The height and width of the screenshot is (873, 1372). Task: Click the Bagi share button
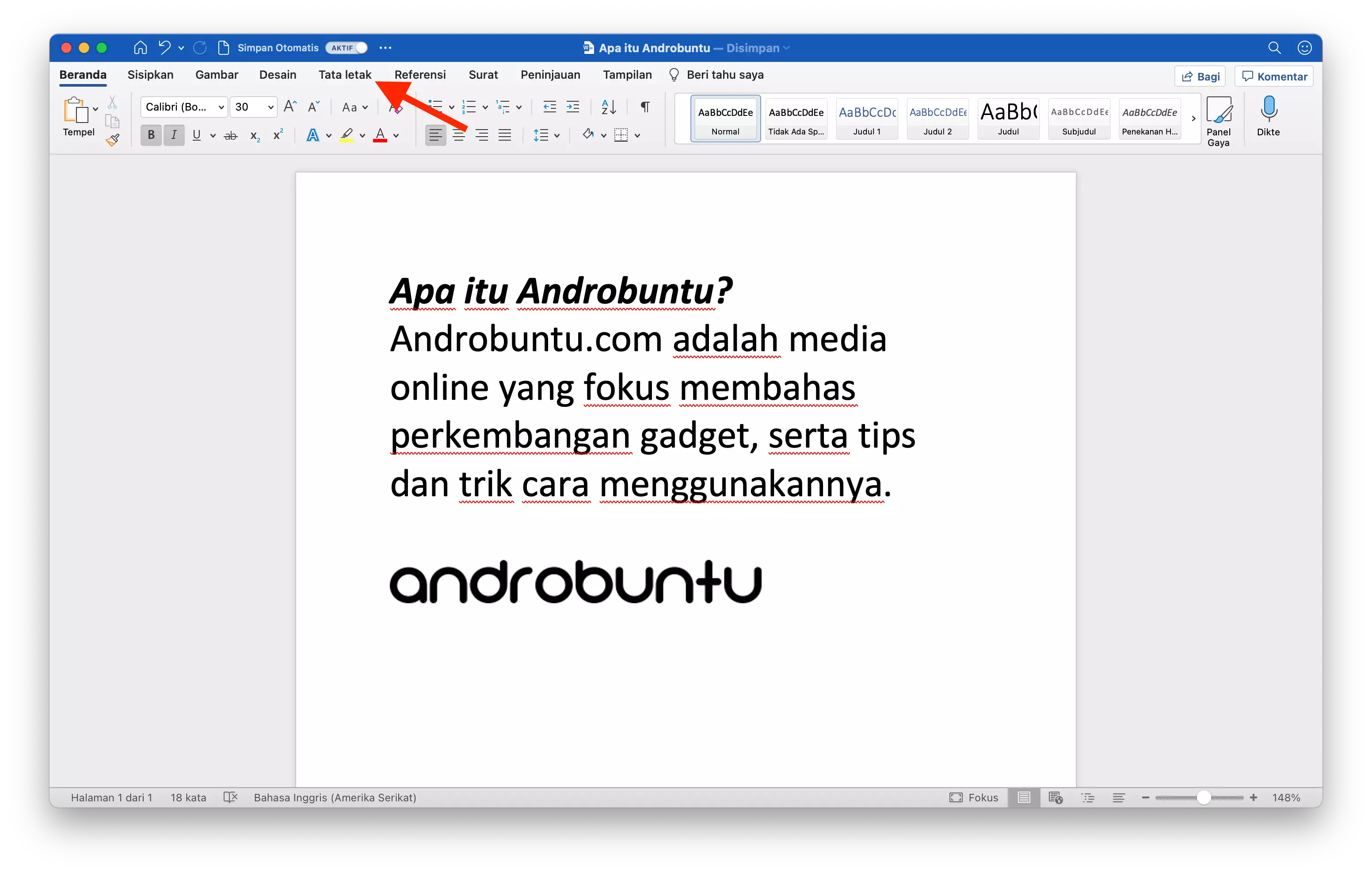click(1199, 75)
